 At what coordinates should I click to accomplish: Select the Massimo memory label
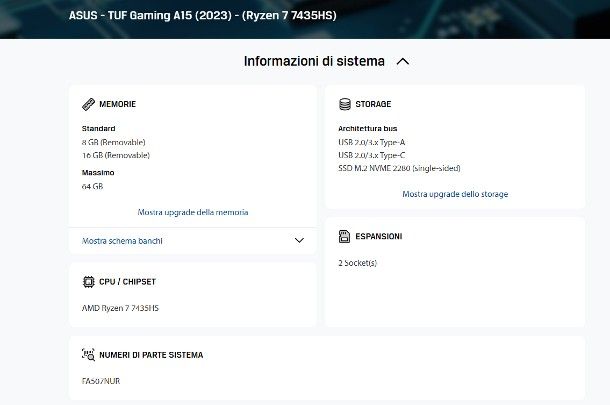[98, 172]
